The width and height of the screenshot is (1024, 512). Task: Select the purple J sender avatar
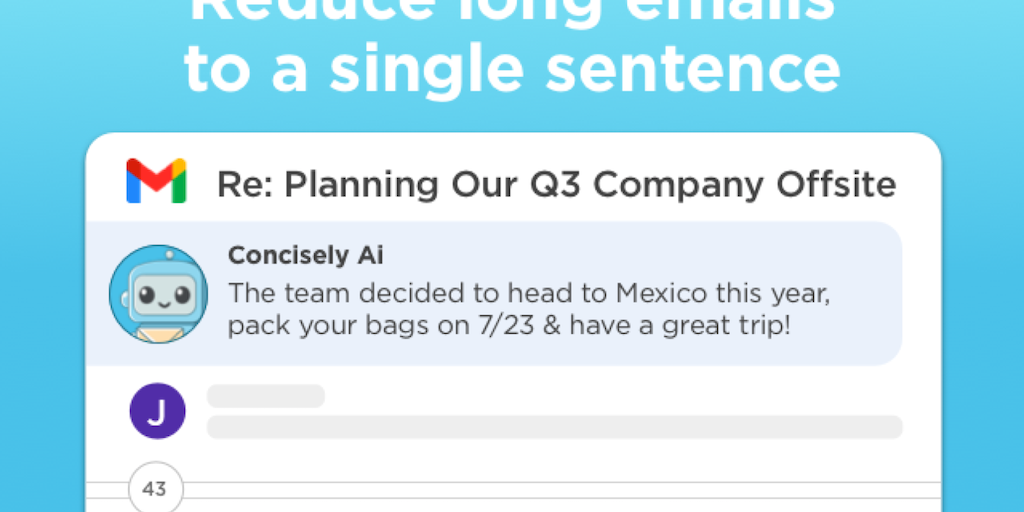pyautogui.click(x=157, y=411)
